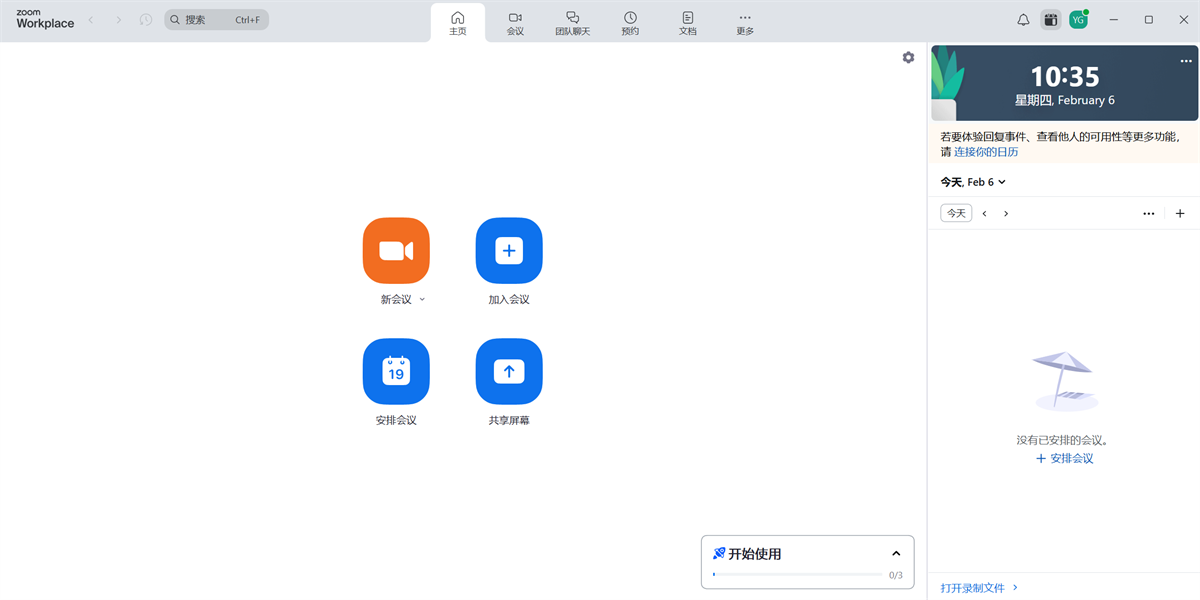Switch to the 会议 tab
The image size is (1200, 600).
[x=515, y=22]
